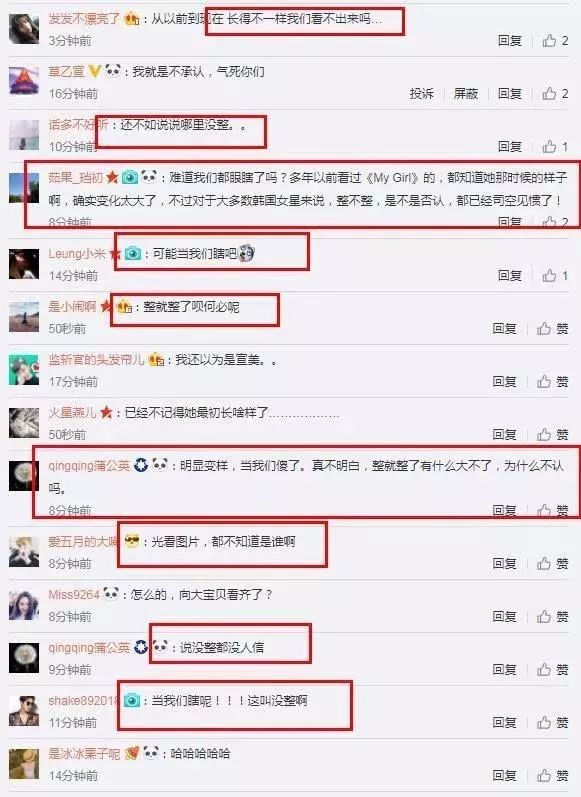The height and width of the screenshot is (797, 581).
Task: Like 火星燕儿's comment
Action: pos(553,435)
